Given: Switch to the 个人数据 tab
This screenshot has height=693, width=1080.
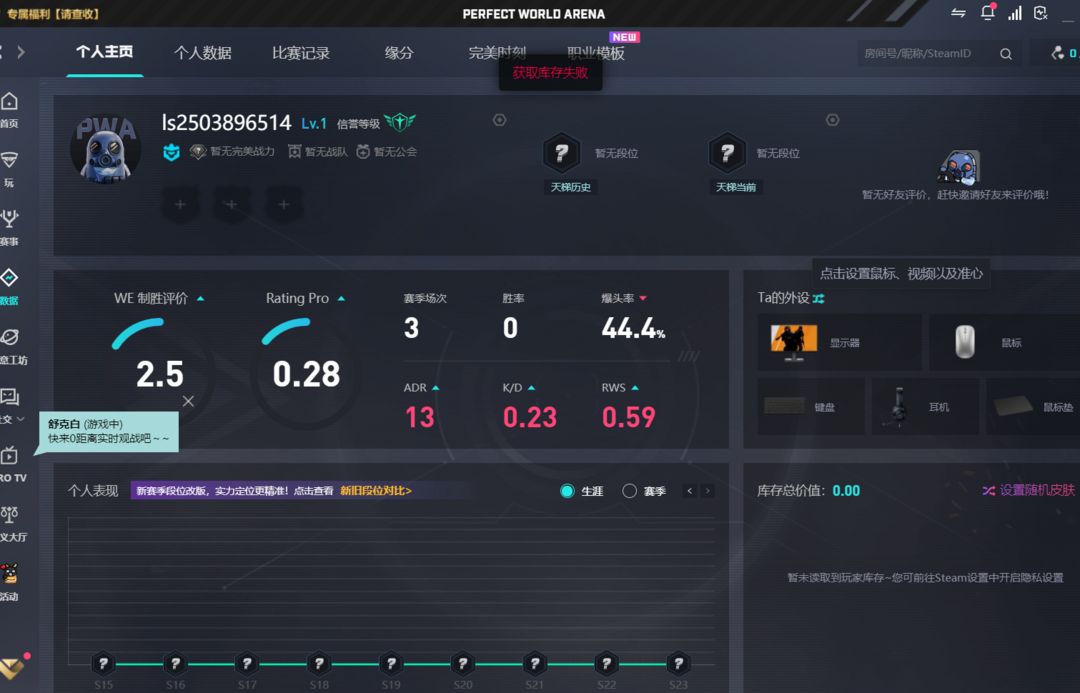Looking at the screenshot, I should 202,53.
